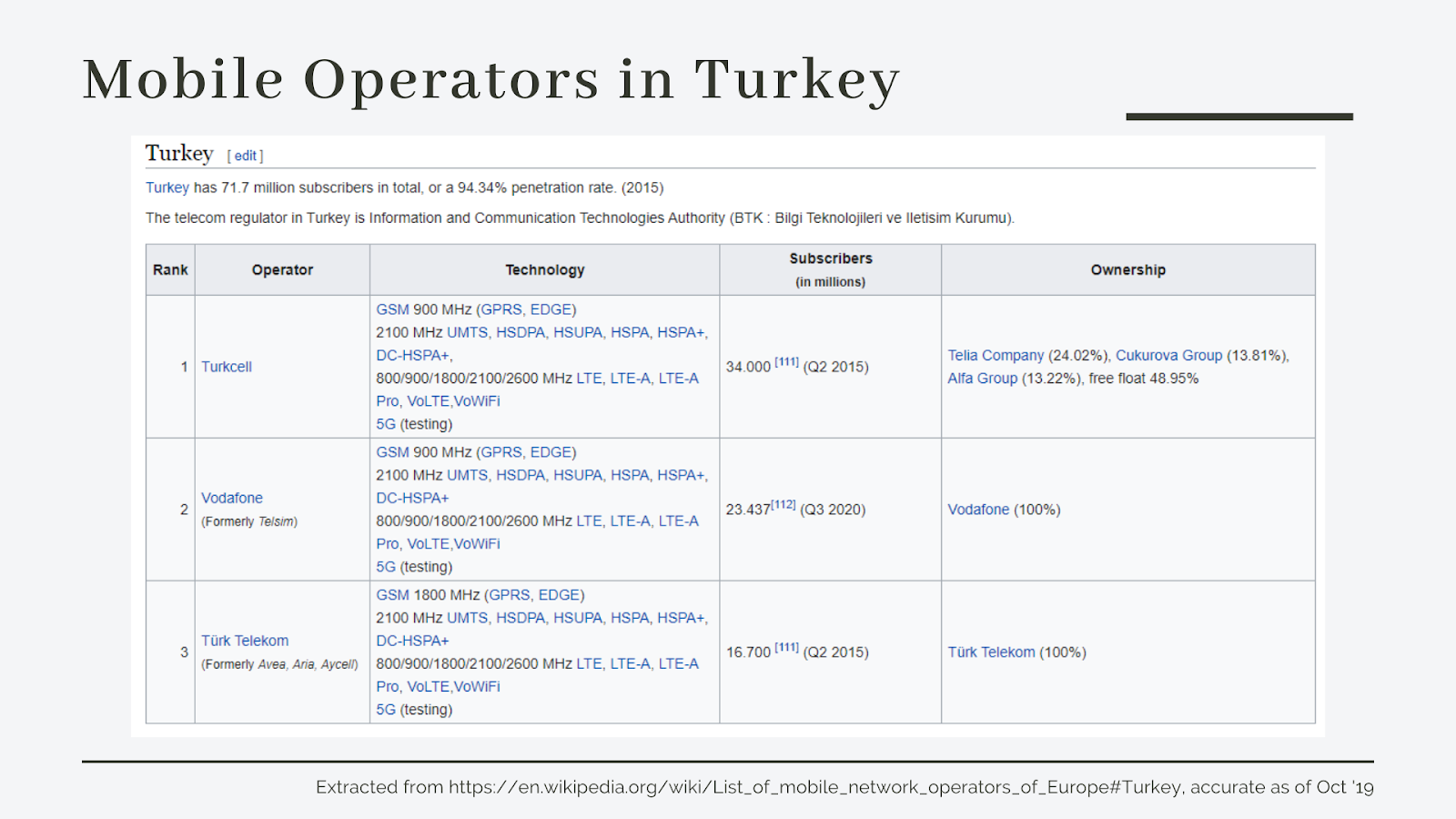Open the Turkcell operator link
Viewport: 1456px width, 819px height.
227,367
